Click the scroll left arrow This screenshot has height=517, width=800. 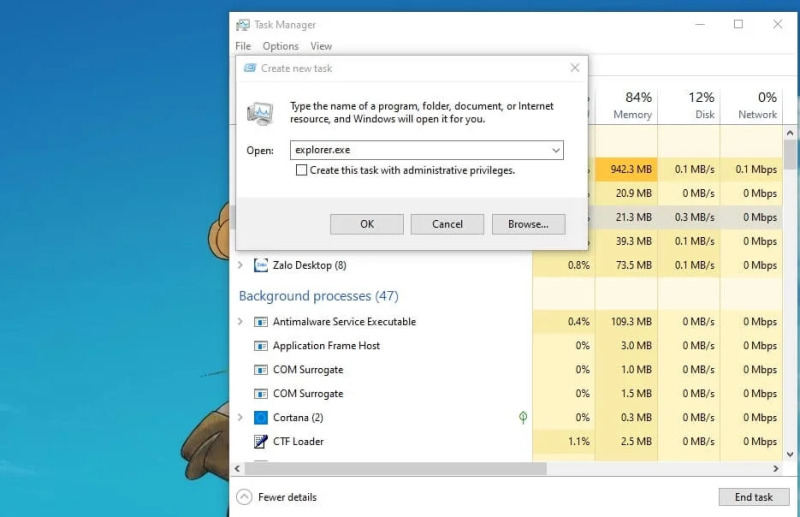(237, 469)
